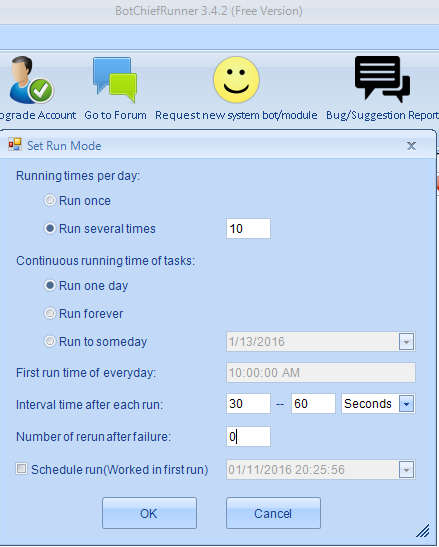Select the rerun after failure number field
The width and height of the screenshot is (439, 547).
click(248, 436)
